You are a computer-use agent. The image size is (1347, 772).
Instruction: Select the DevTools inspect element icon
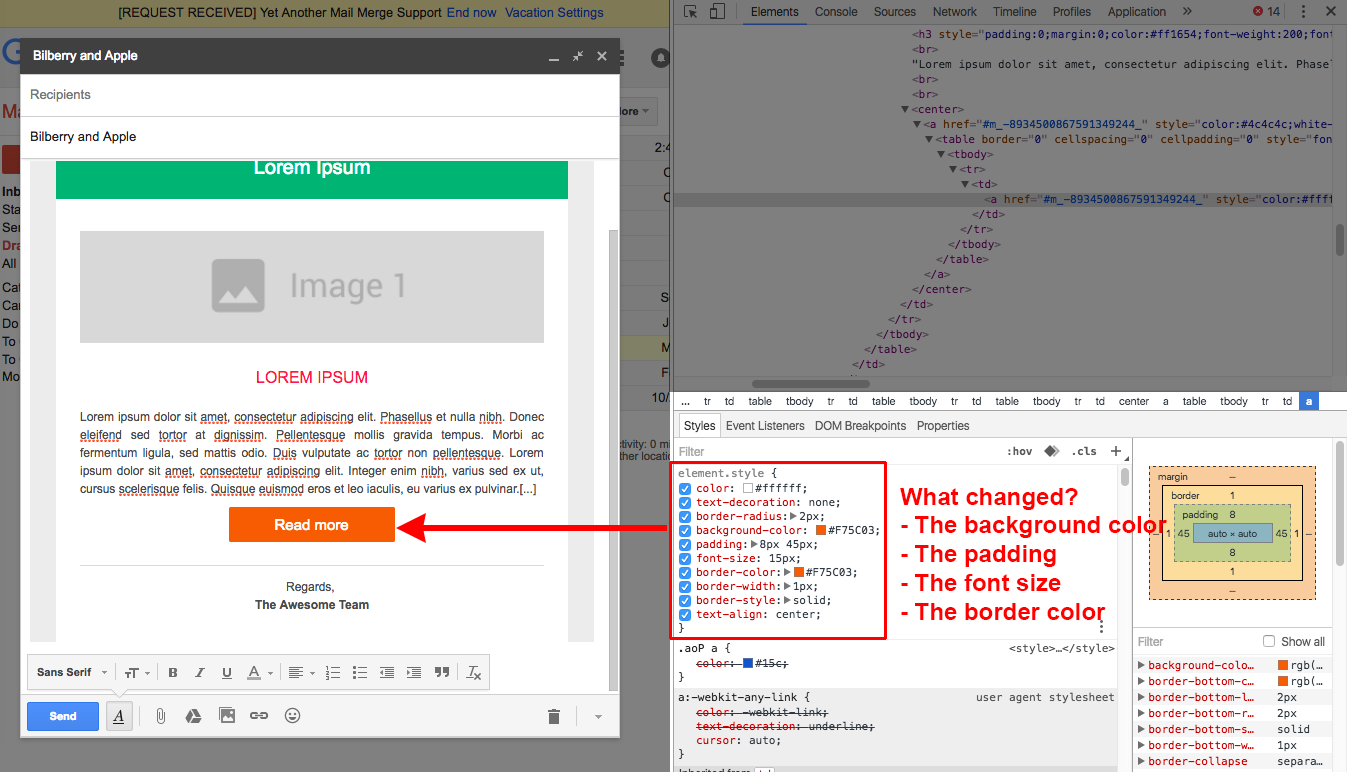coord(691,12)
